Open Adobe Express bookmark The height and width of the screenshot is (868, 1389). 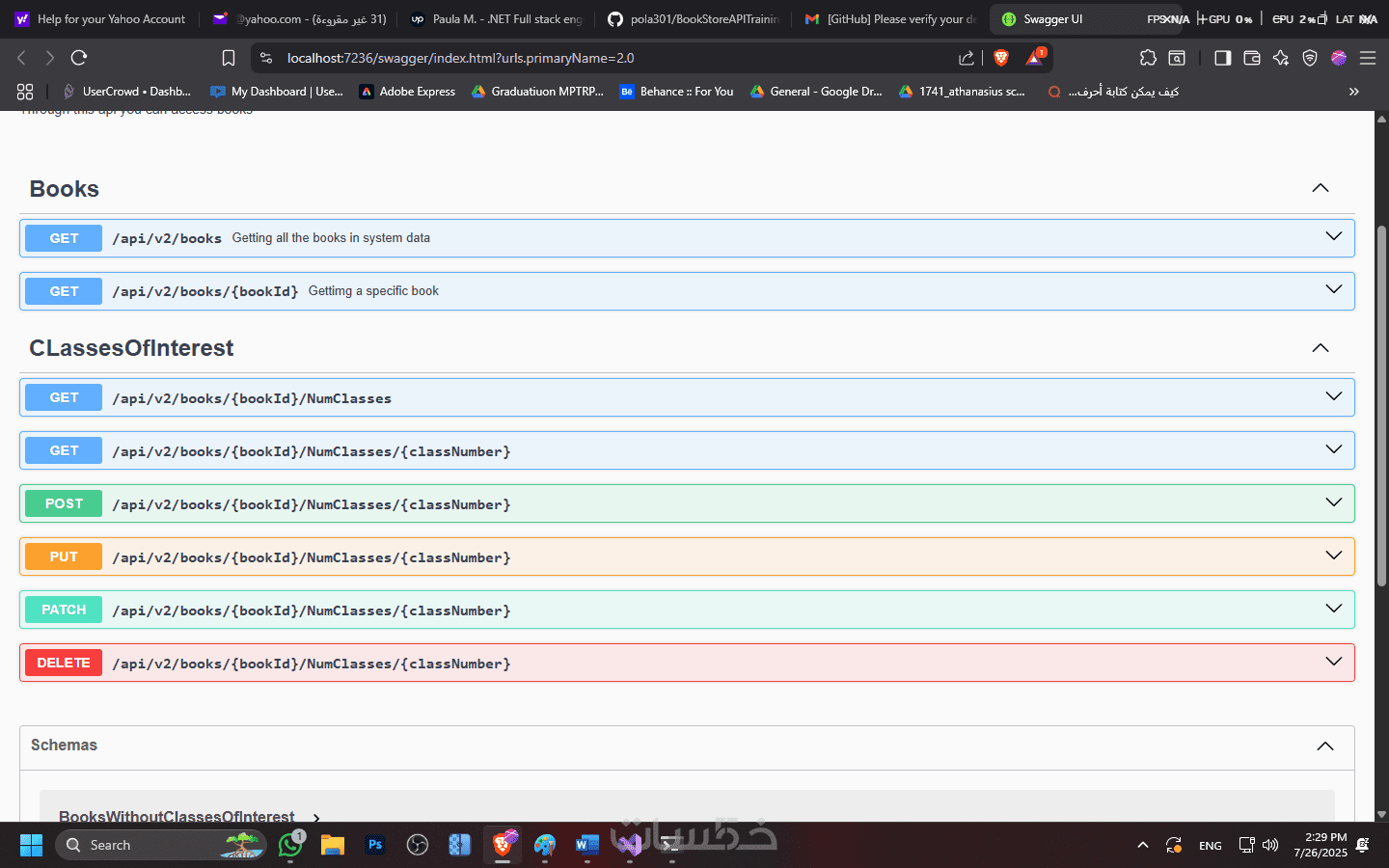[407, 92]
